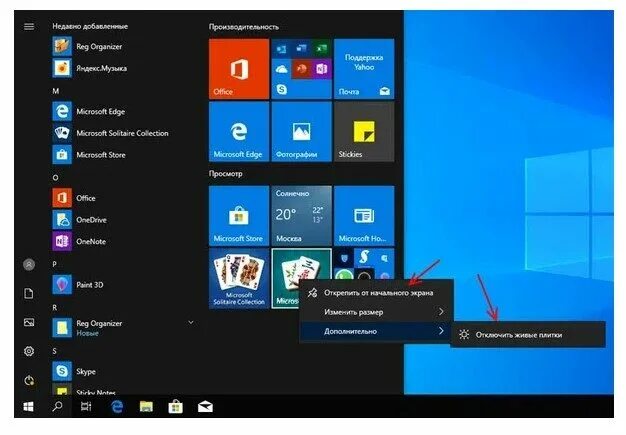Image resolution: width=626 pixels, height=435 pixels.
Task: Choose Отключить живые плитки
Action: [528, 334]
